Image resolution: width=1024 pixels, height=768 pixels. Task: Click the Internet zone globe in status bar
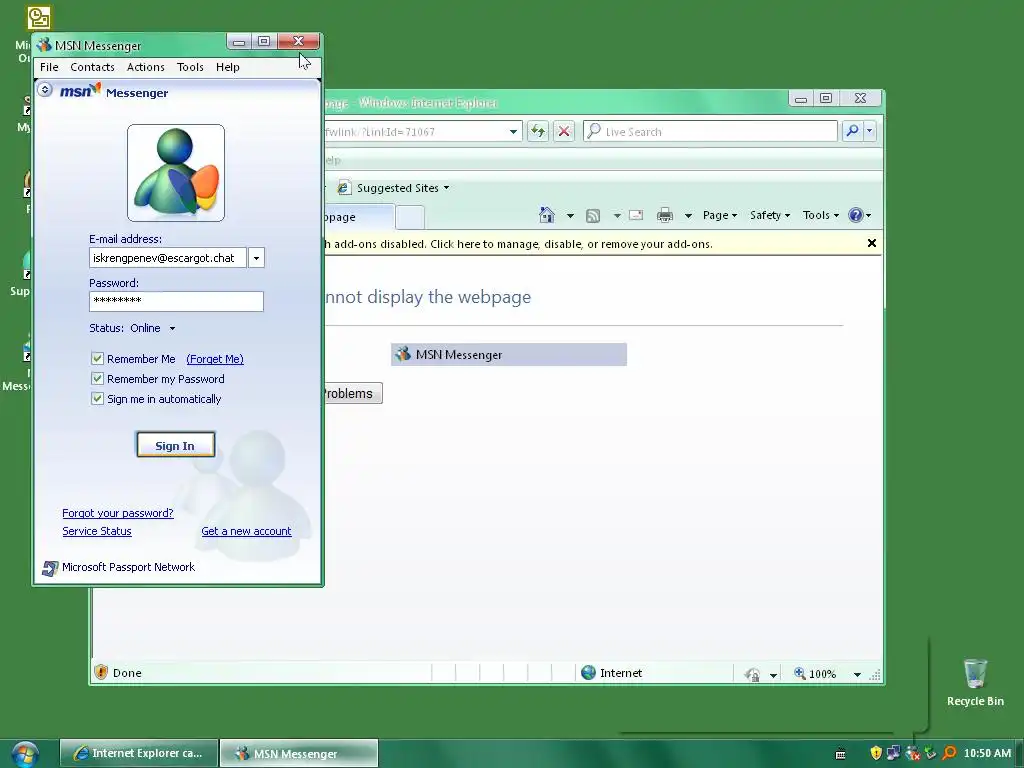pos(588,673)
